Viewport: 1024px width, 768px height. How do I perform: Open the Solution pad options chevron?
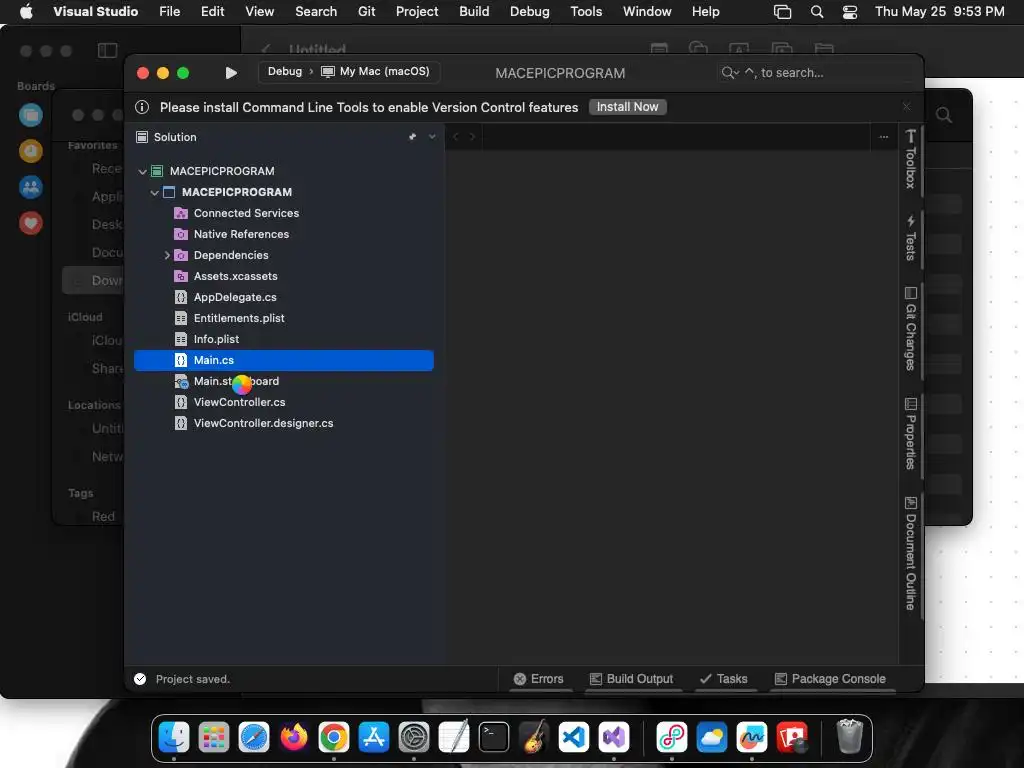coord(432,136)
